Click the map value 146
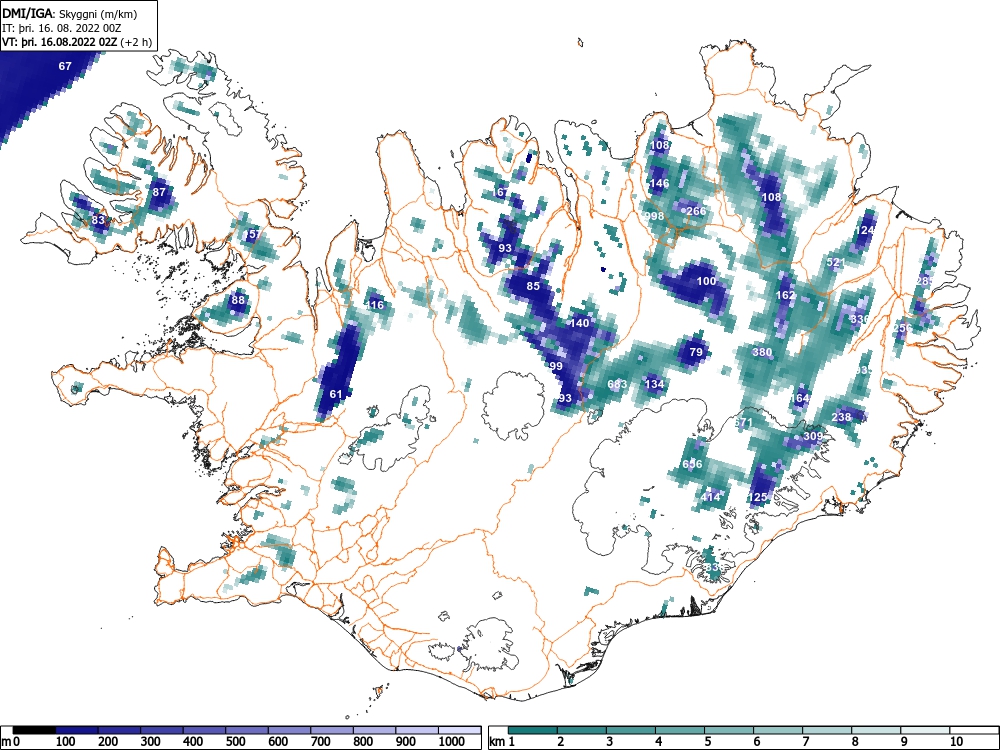The height and width of the screenshot is (750, 1000). [659, 183]
